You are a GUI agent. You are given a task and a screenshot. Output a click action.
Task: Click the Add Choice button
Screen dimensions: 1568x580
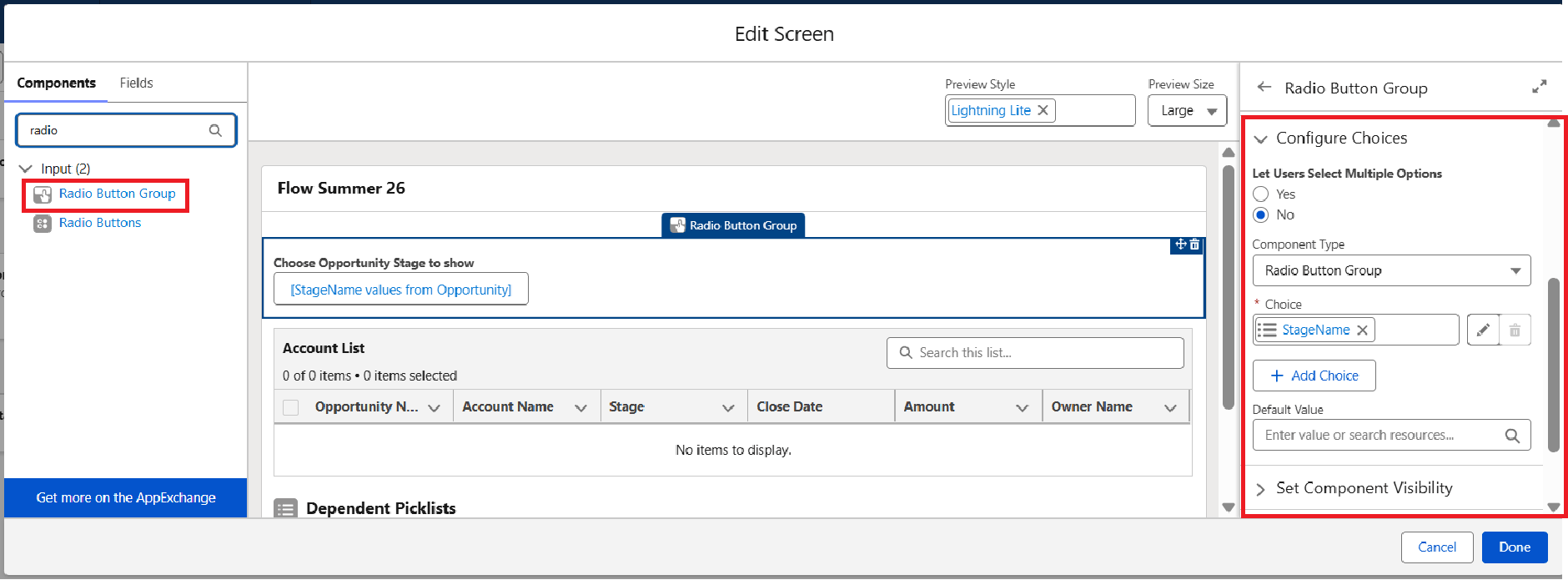1314,376
